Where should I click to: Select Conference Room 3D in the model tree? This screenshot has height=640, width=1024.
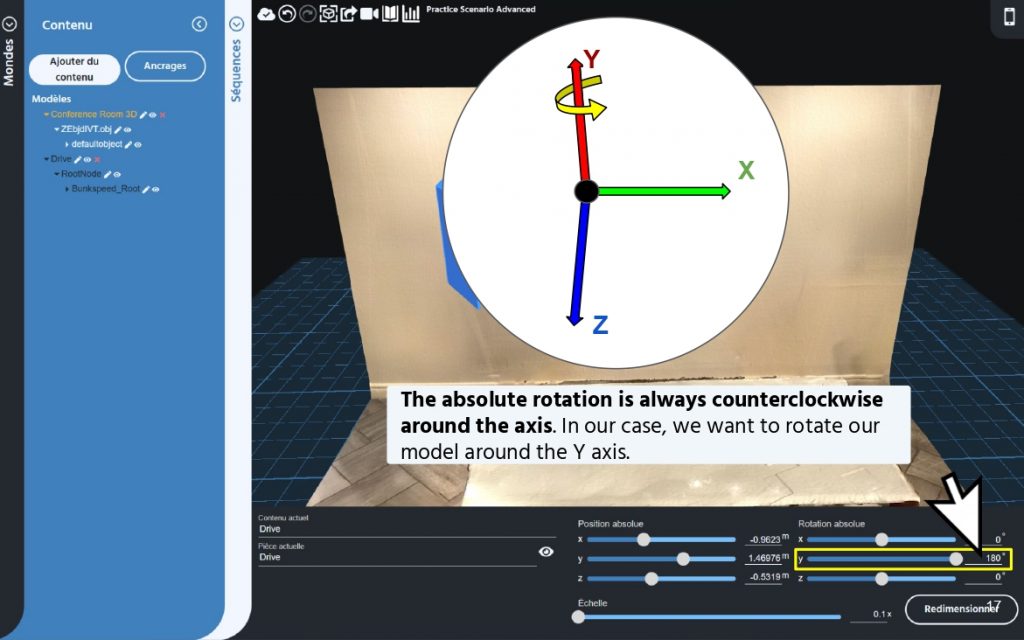pyautogui.click(x=94, y=114)
